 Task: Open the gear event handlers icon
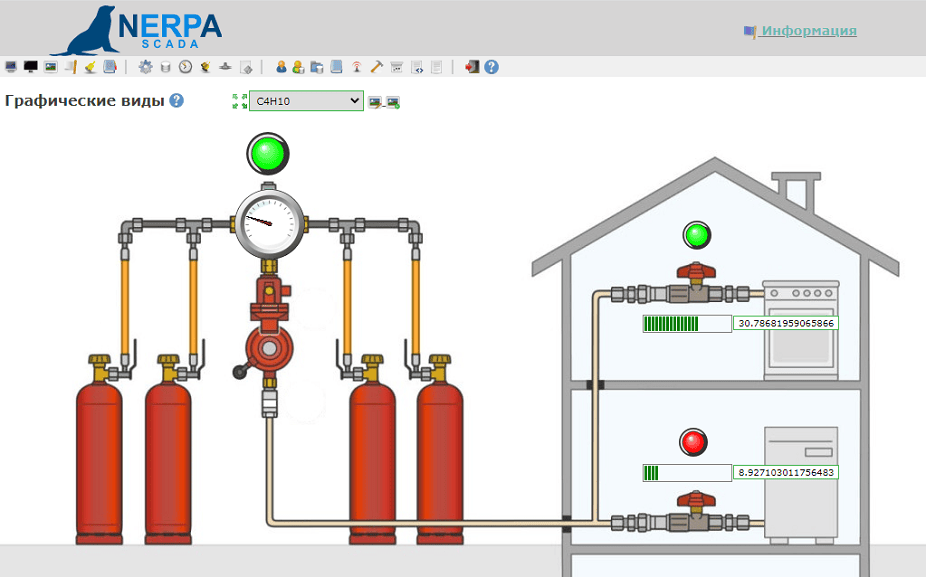coord(145,67)
